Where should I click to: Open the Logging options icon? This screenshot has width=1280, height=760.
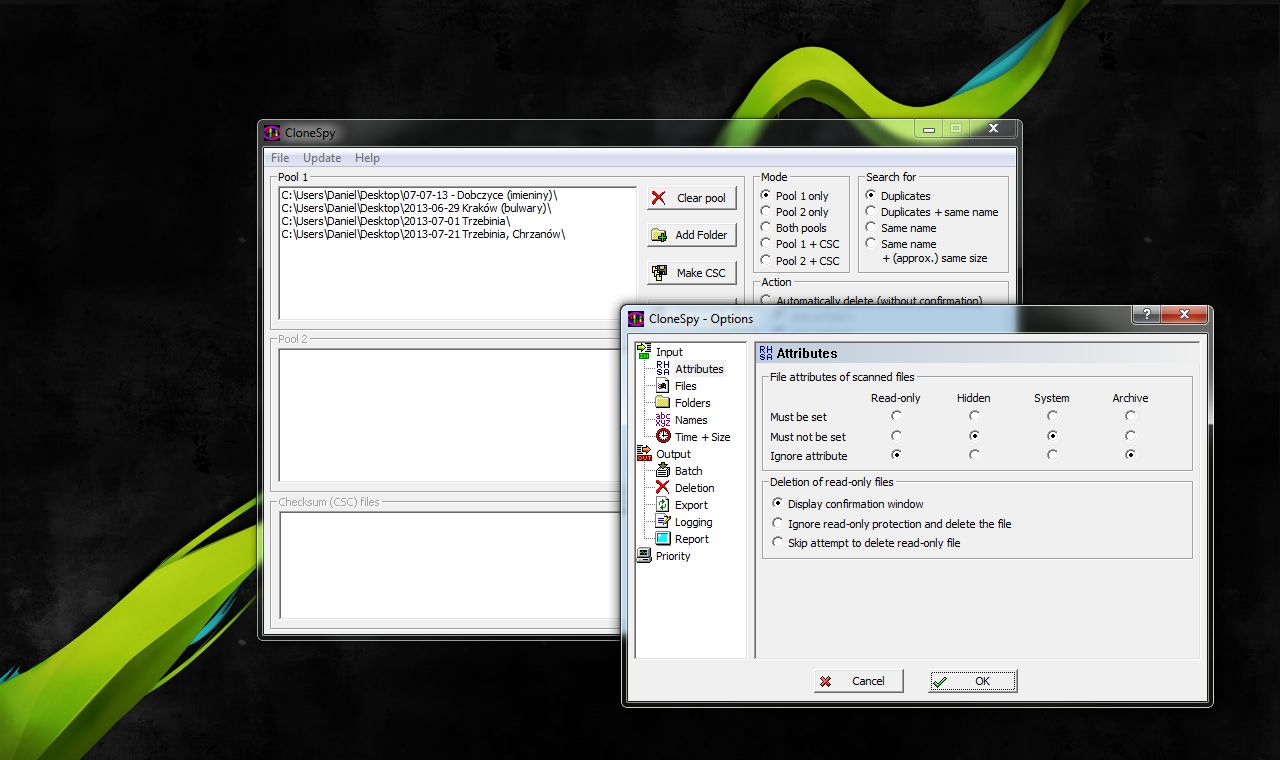(x=663, y=521)
